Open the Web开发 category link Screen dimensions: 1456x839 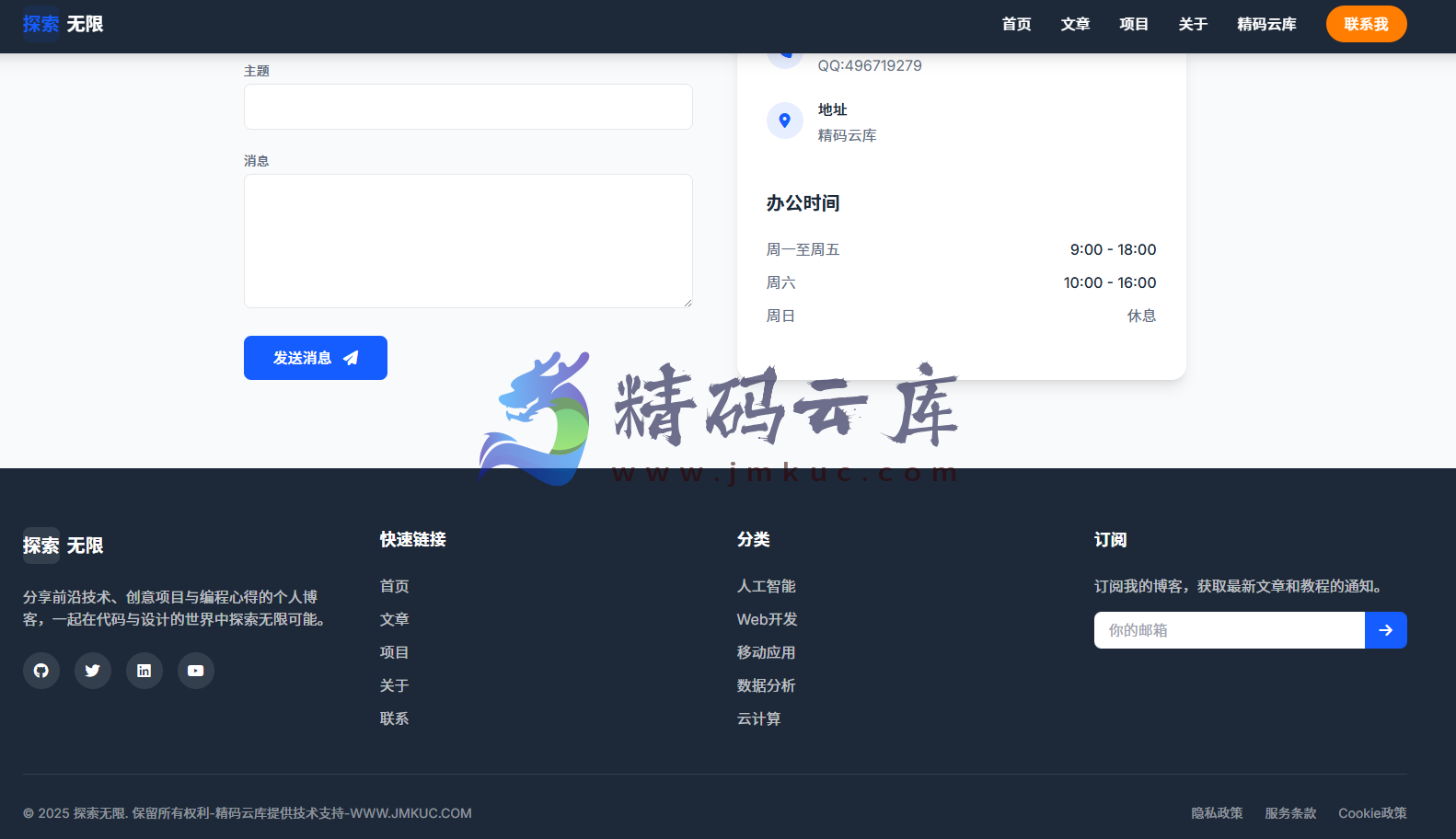click(768, 619)
